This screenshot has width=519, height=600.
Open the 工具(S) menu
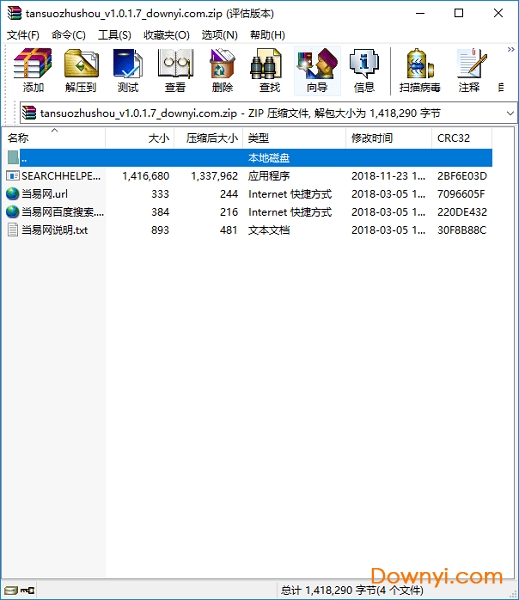click(x=114, y=35)
